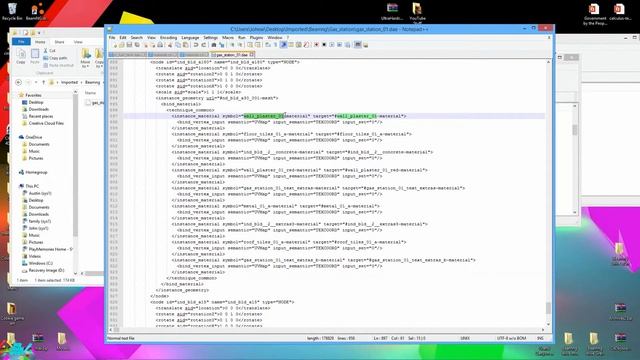
Task: Open the Search menu in Notepad++
Action: [x=137, y=38]
